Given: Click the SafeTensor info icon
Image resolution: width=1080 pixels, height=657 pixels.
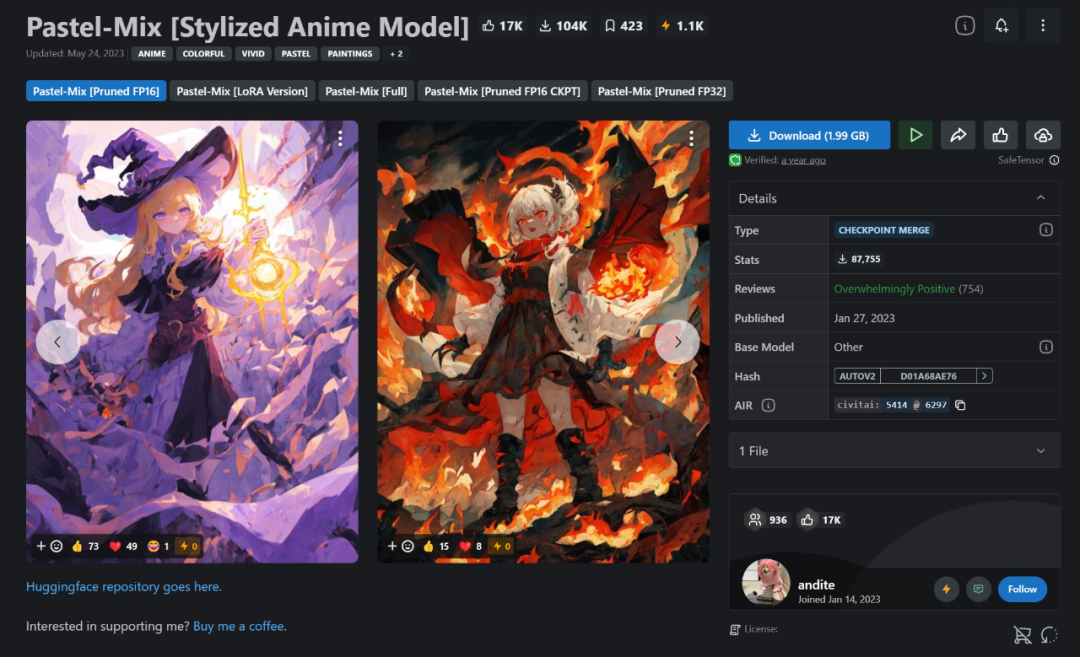Looking at the screenshot, I should 1054,160.
